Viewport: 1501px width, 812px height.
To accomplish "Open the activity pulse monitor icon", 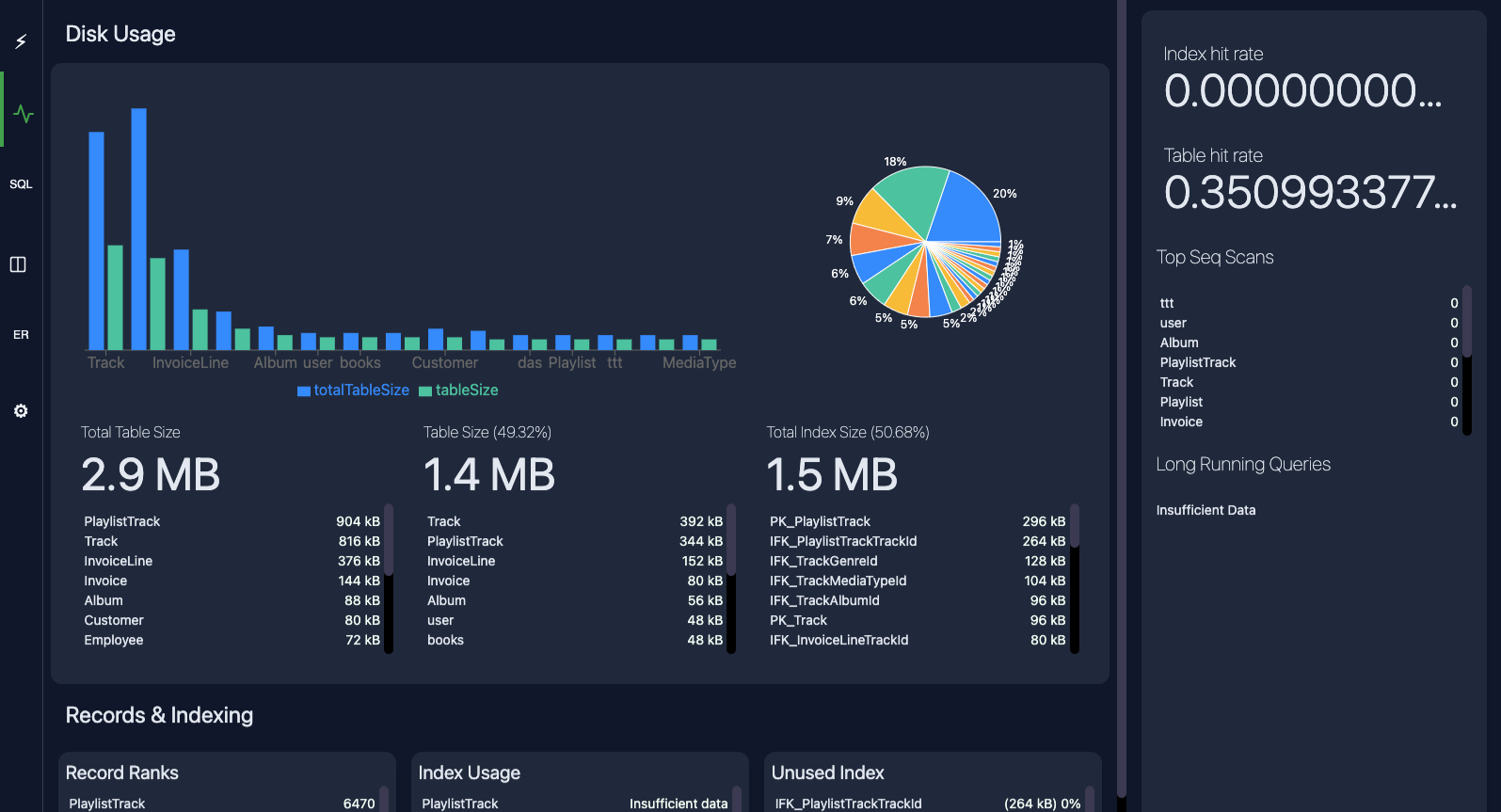I will (23, 114).
